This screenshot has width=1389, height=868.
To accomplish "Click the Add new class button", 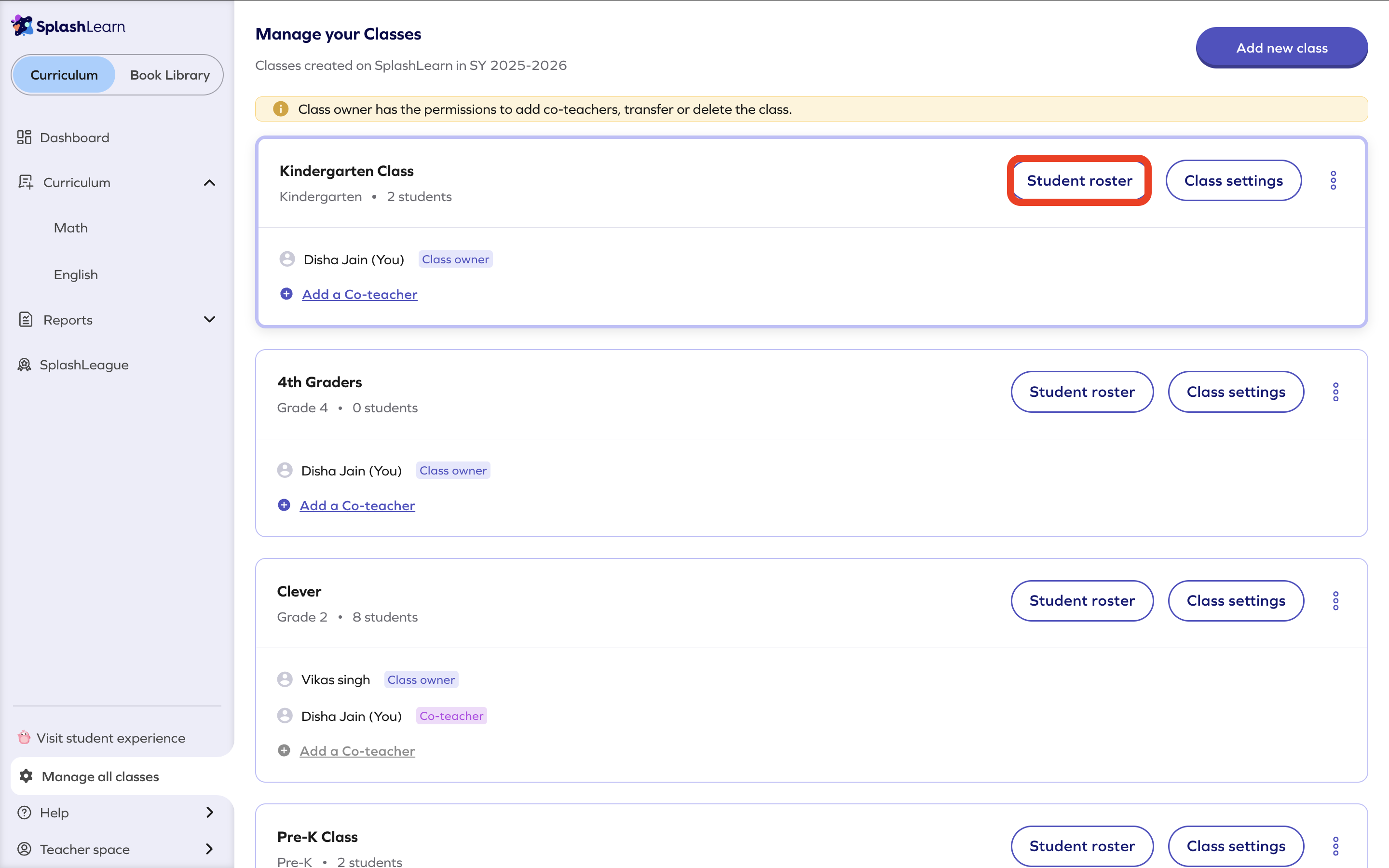I will coord(1281,48).
